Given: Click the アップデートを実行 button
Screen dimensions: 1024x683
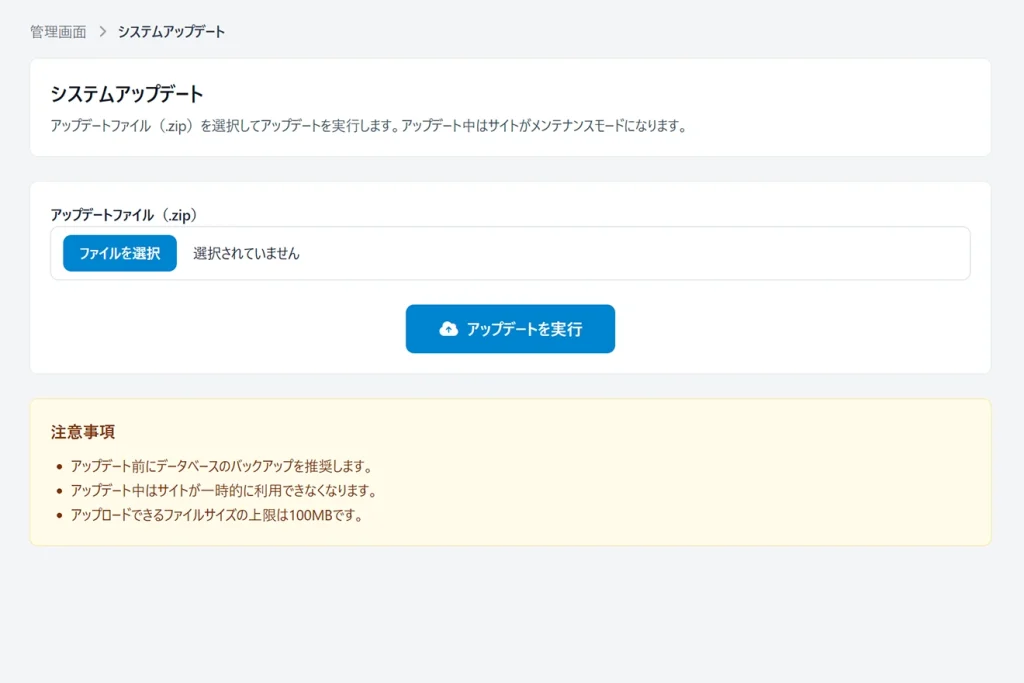Looking at the screenshot, I should click(x=510, y=329).
